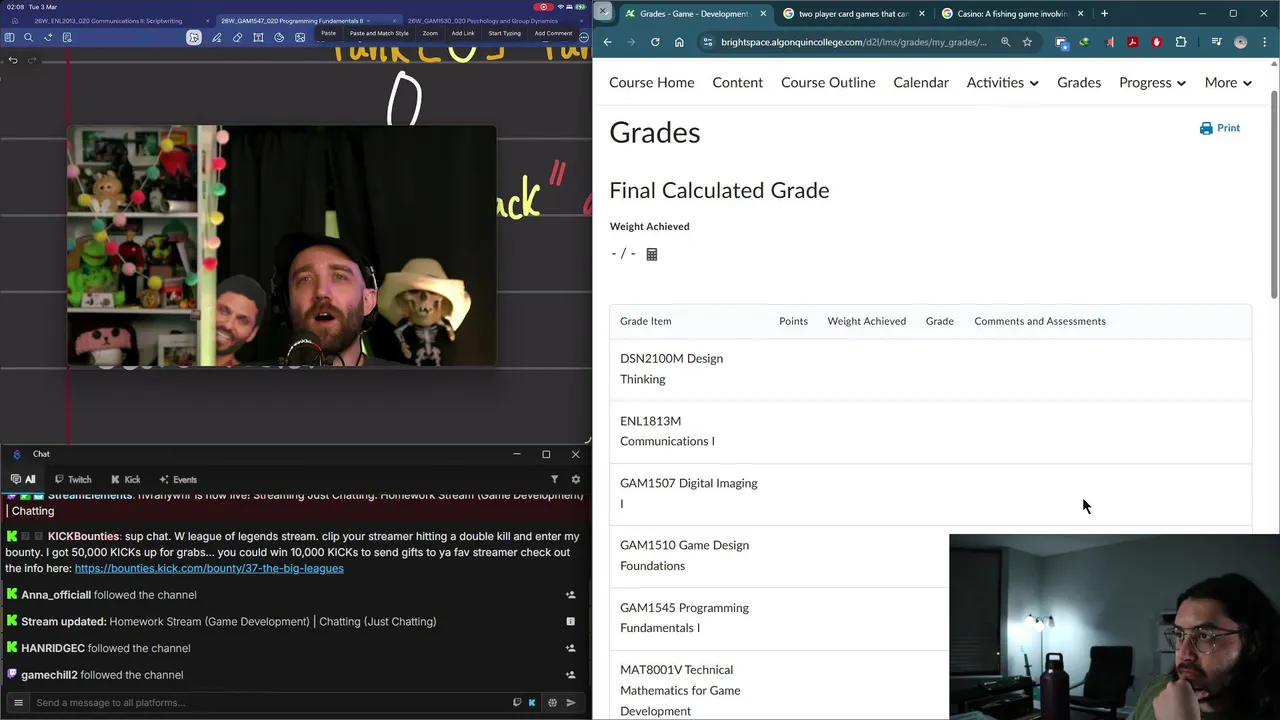Screen dimensions: 1280x720
Task: Open Course Outline in navbar
Action: (828, 82)
